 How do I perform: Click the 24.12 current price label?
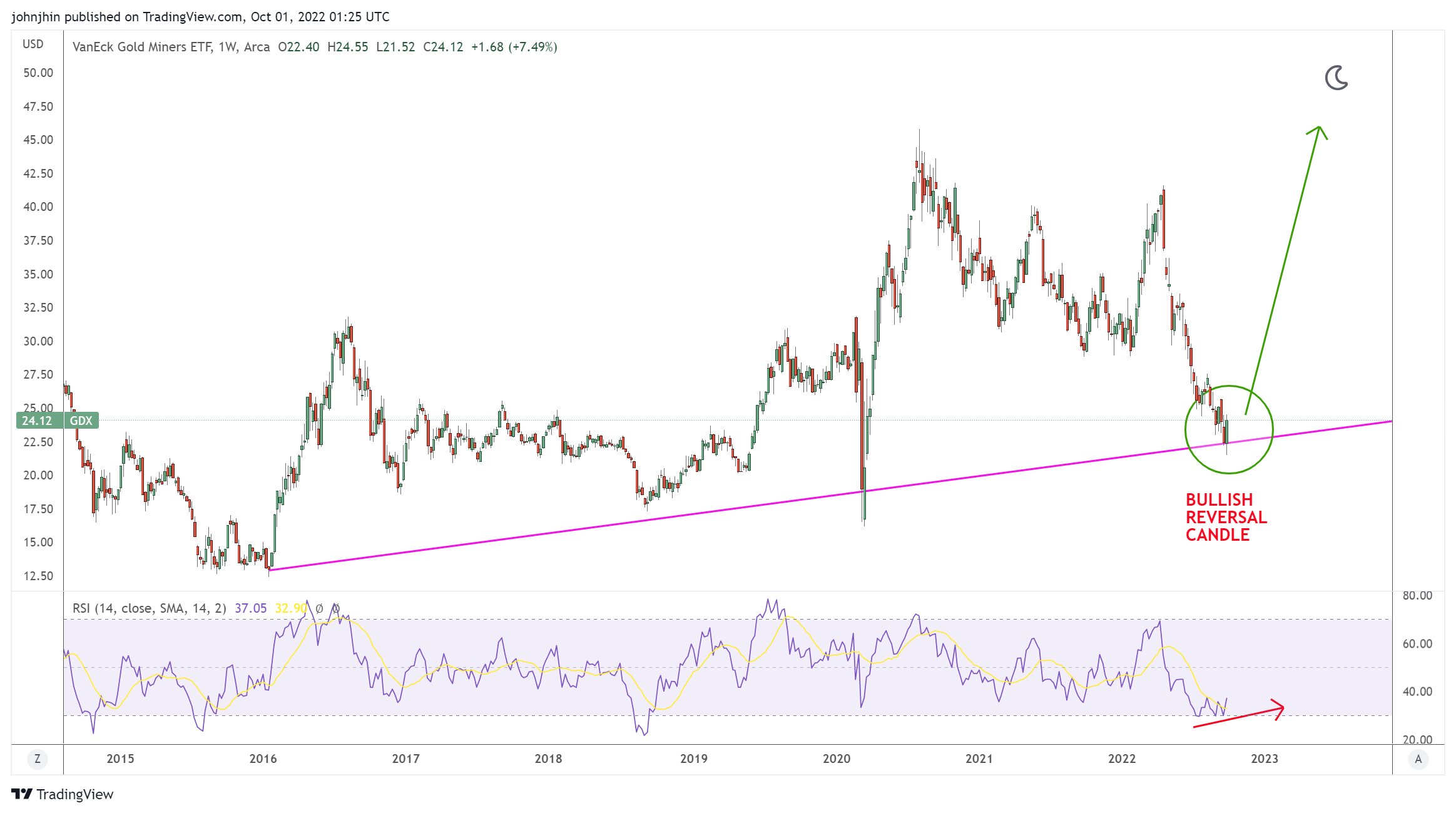click(37, 421)
